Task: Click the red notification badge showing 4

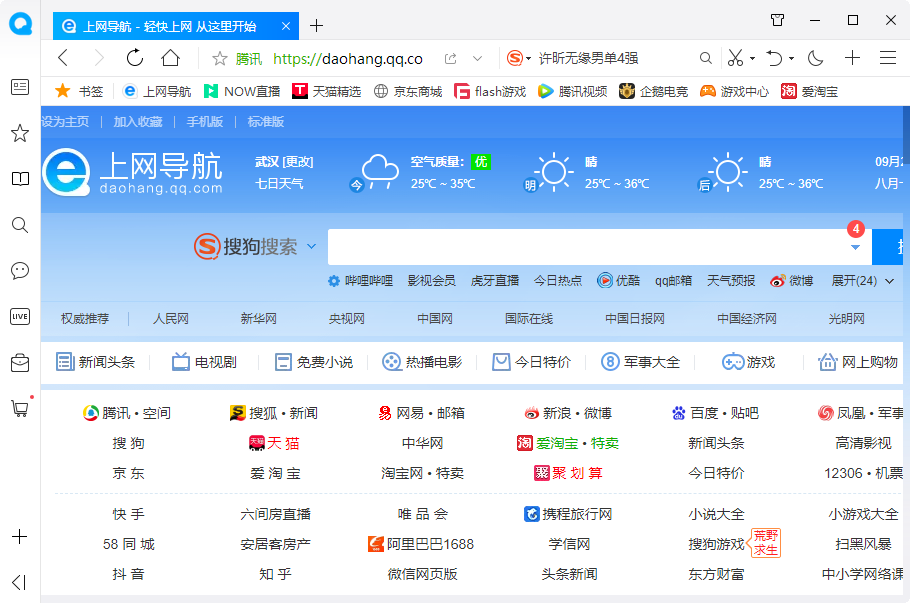Action: click(856, 228)
